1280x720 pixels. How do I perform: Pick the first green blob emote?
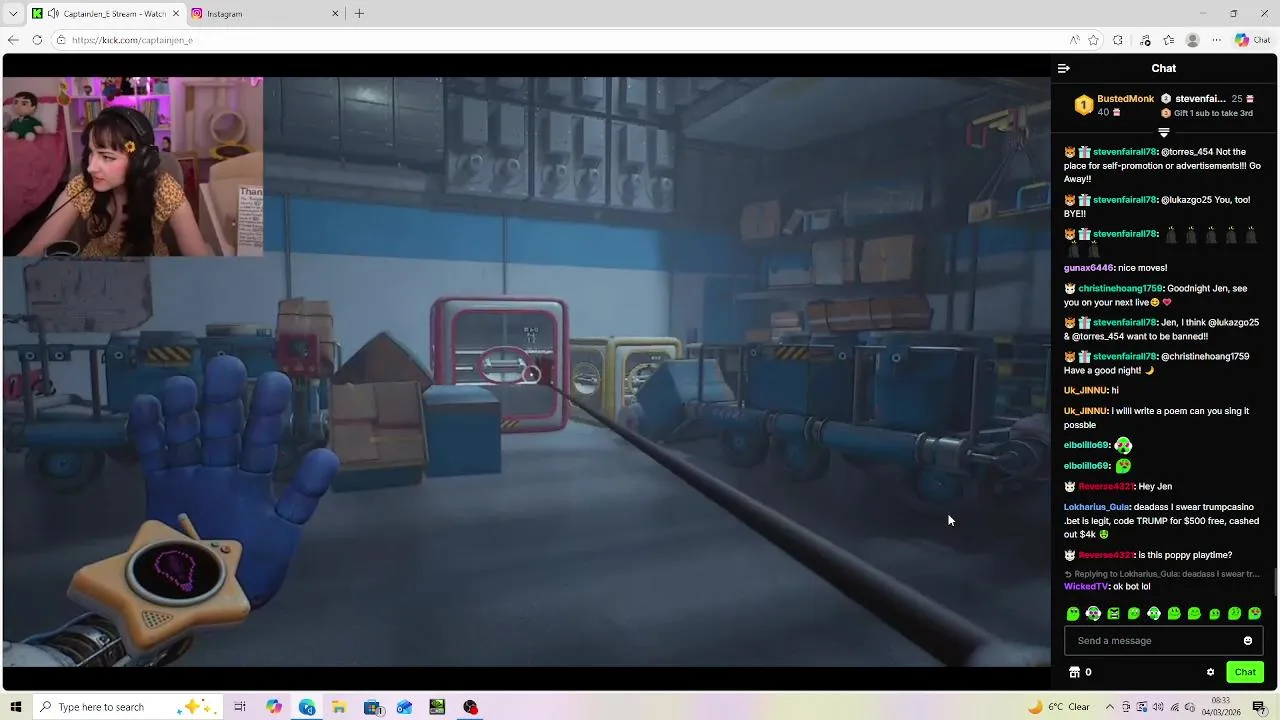point(1073,614)
